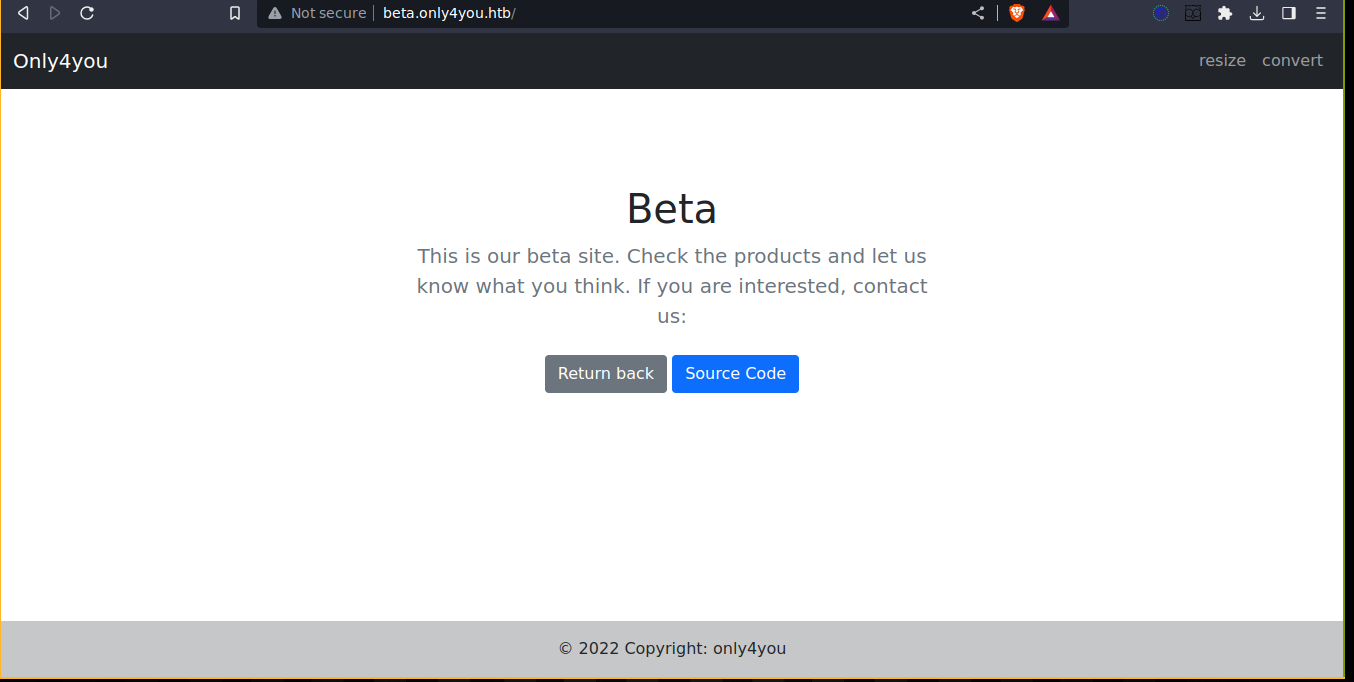Click the browser forward arrow
Image resolution: width=1354 pixels, height=682 pixels.
[x=55, y=13]
